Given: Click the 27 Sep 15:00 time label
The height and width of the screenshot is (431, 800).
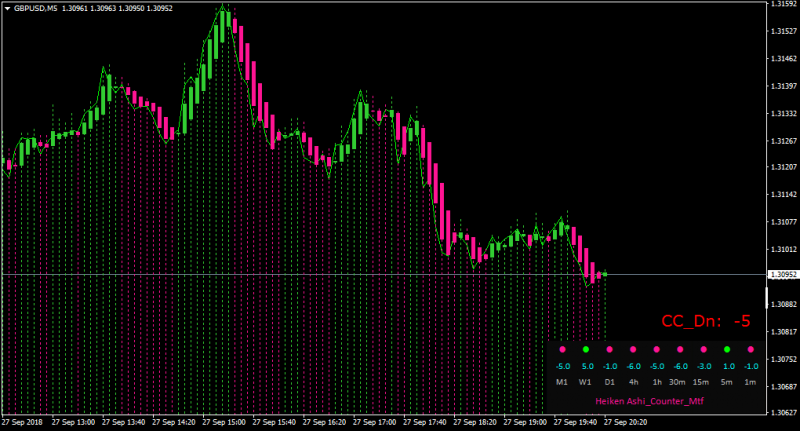Looking at the screenshot, I should (x=224, y=422).
